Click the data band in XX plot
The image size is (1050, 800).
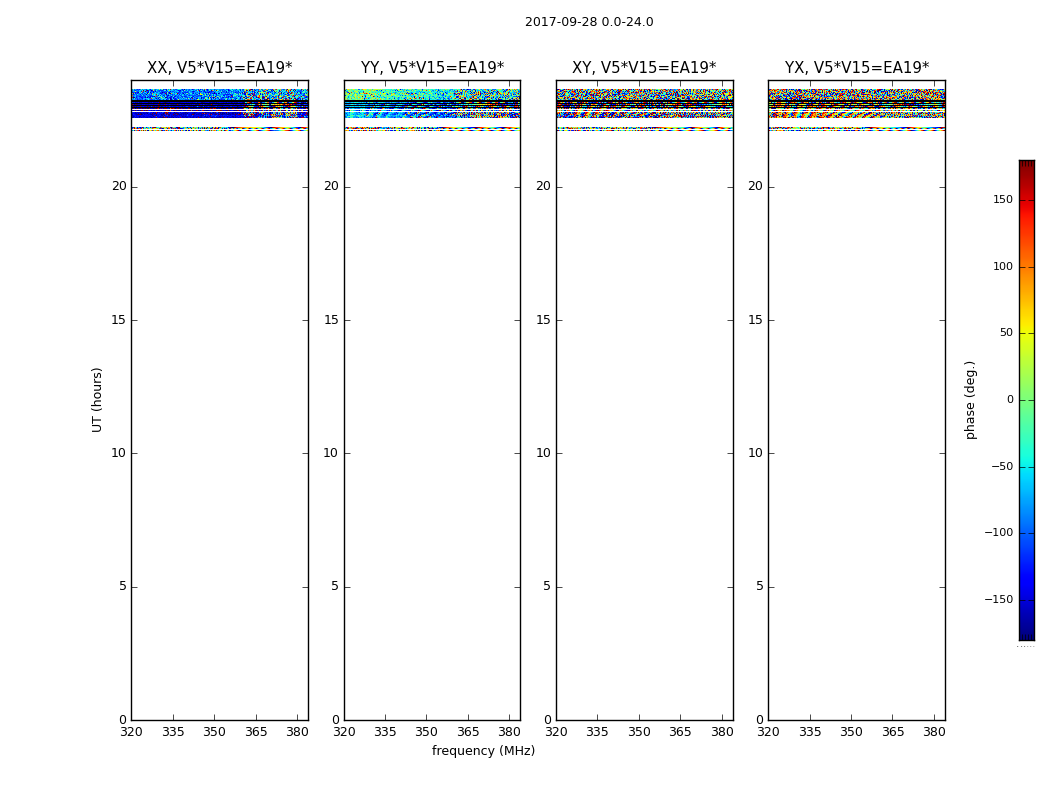click(220, 104)
